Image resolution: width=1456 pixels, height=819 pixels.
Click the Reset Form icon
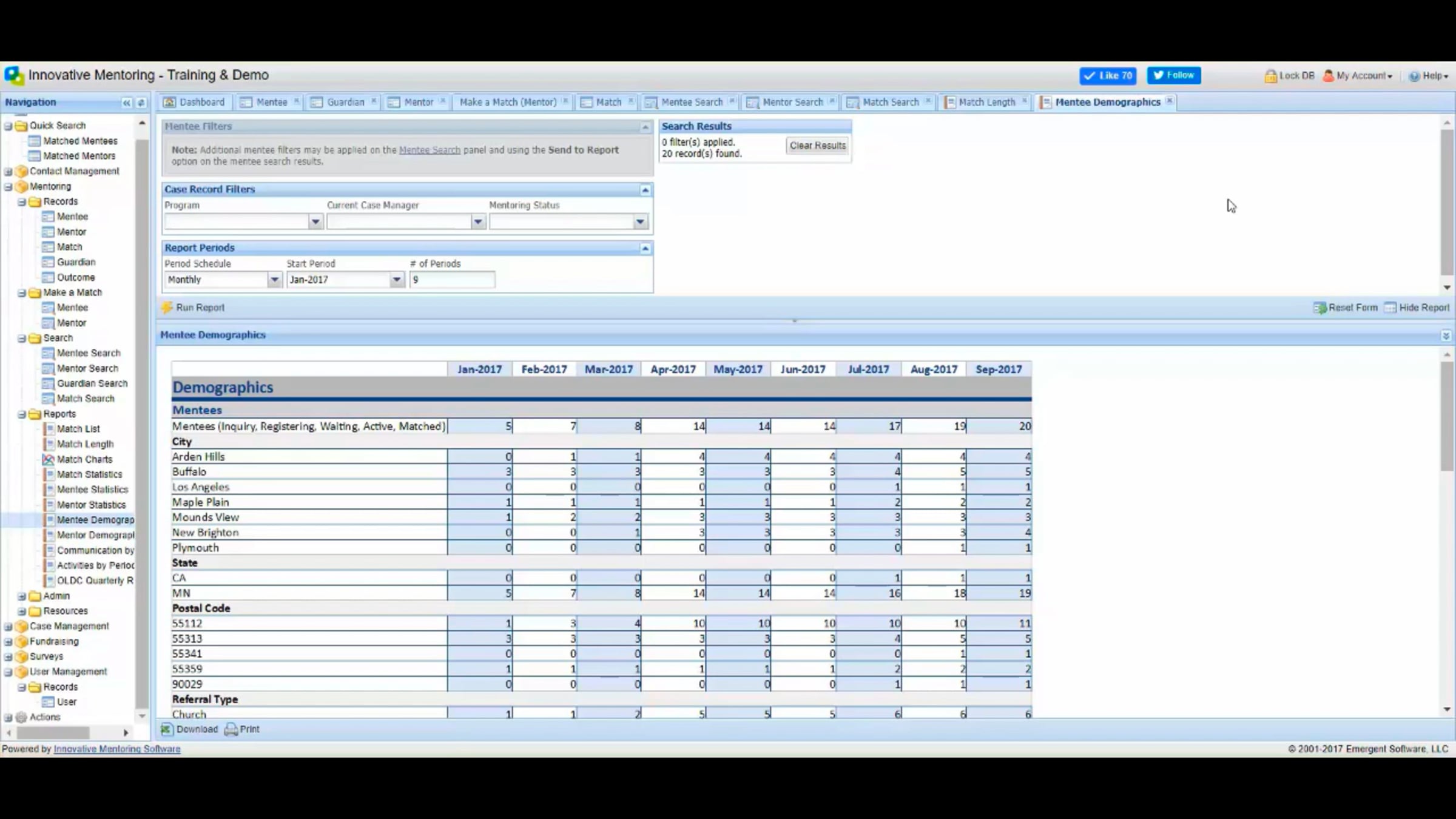pos(1319,308)
